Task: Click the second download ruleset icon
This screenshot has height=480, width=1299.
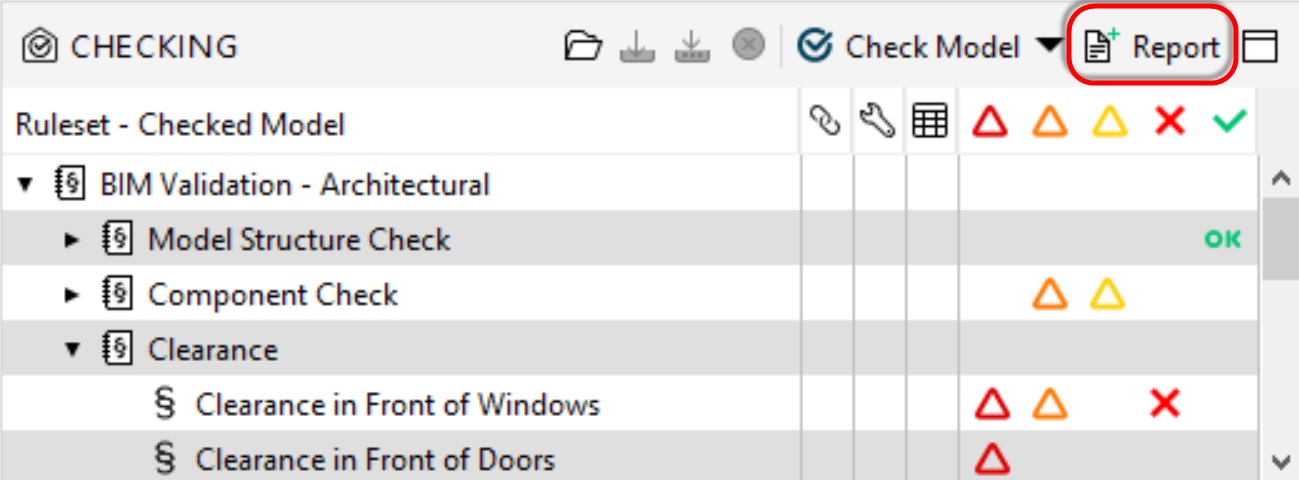Action: coord(692,46)
